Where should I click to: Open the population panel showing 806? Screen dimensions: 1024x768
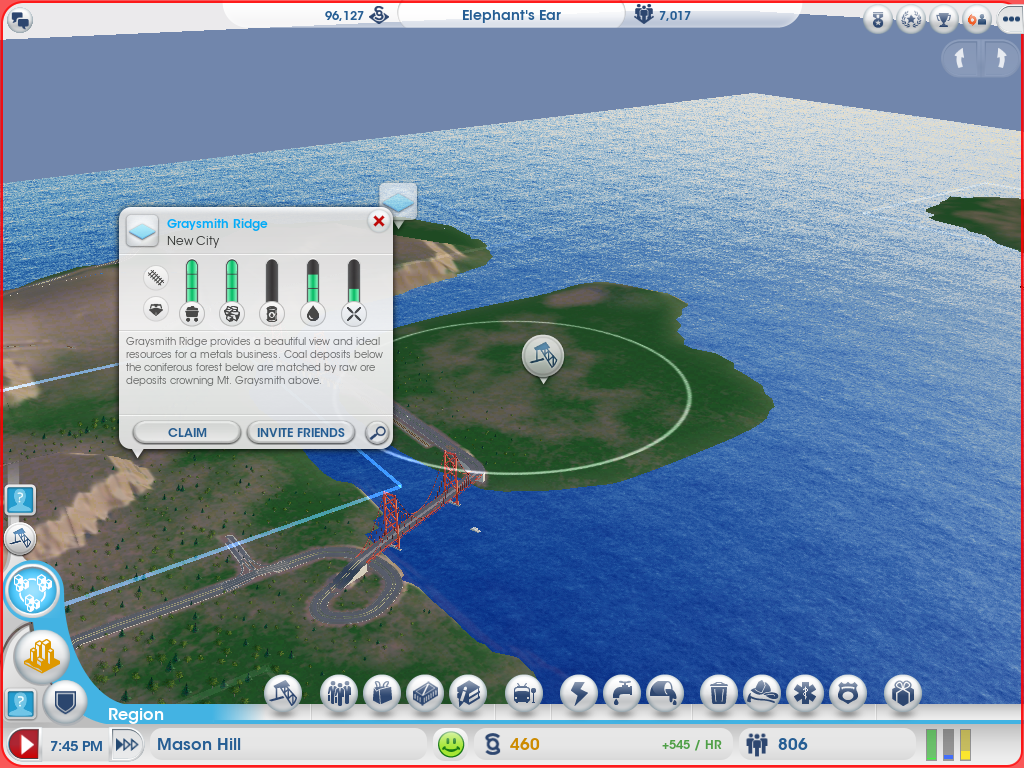(x=828, y=744)
